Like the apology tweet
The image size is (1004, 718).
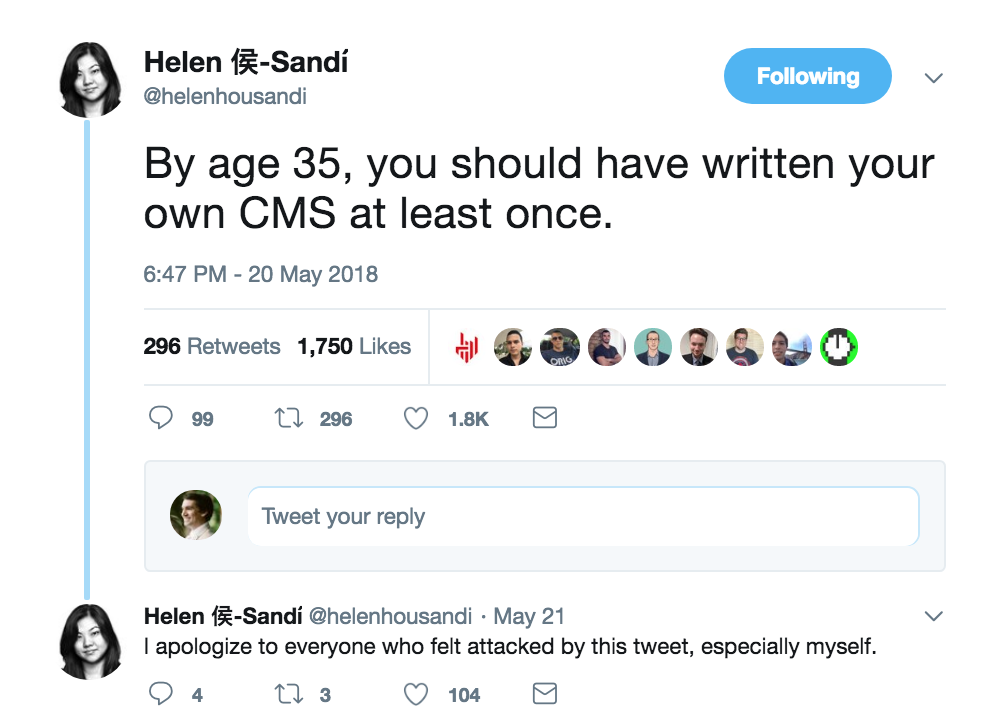pyautogui.click(x=416, y=693)
